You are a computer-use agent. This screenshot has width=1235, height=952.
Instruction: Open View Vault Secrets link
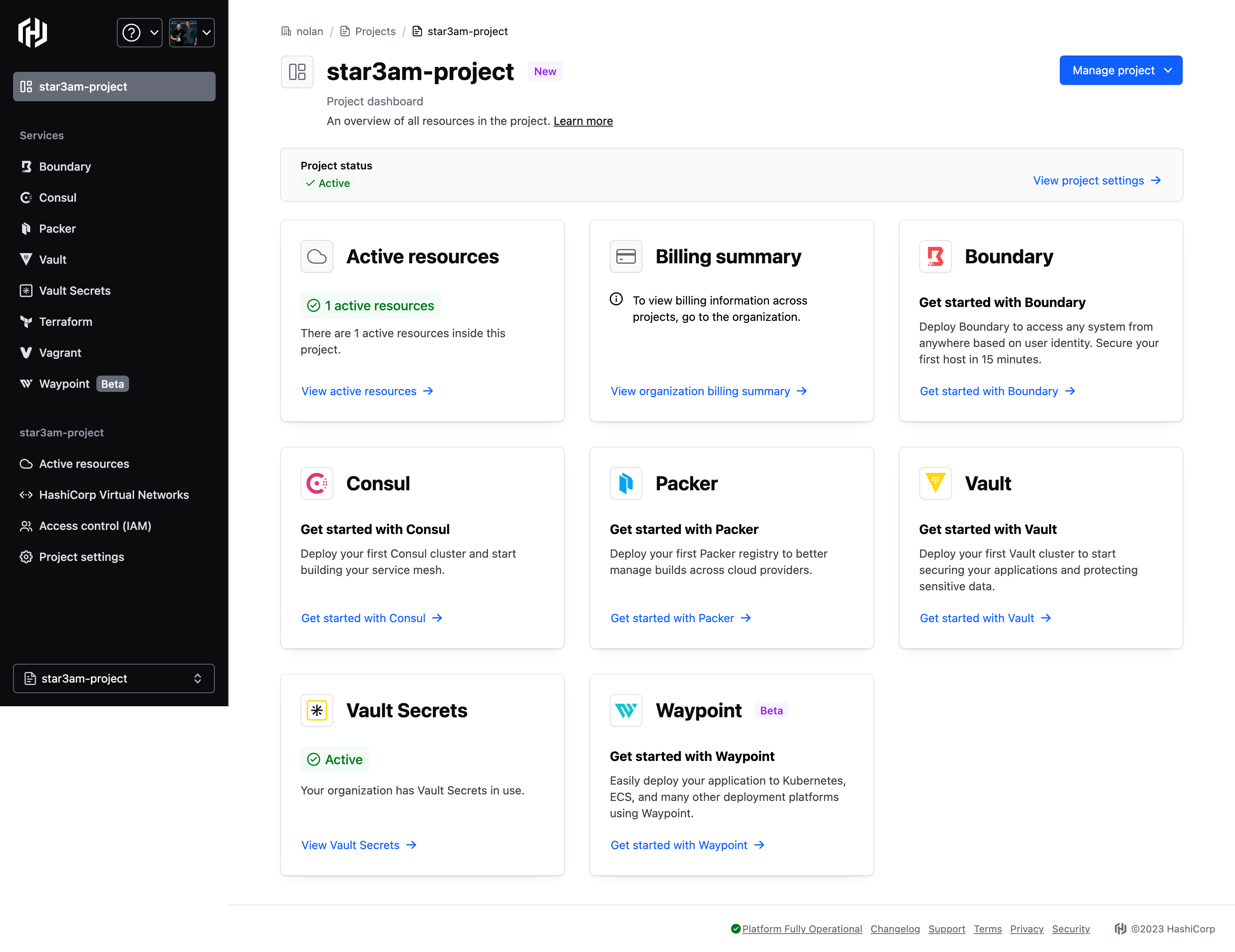359,845
